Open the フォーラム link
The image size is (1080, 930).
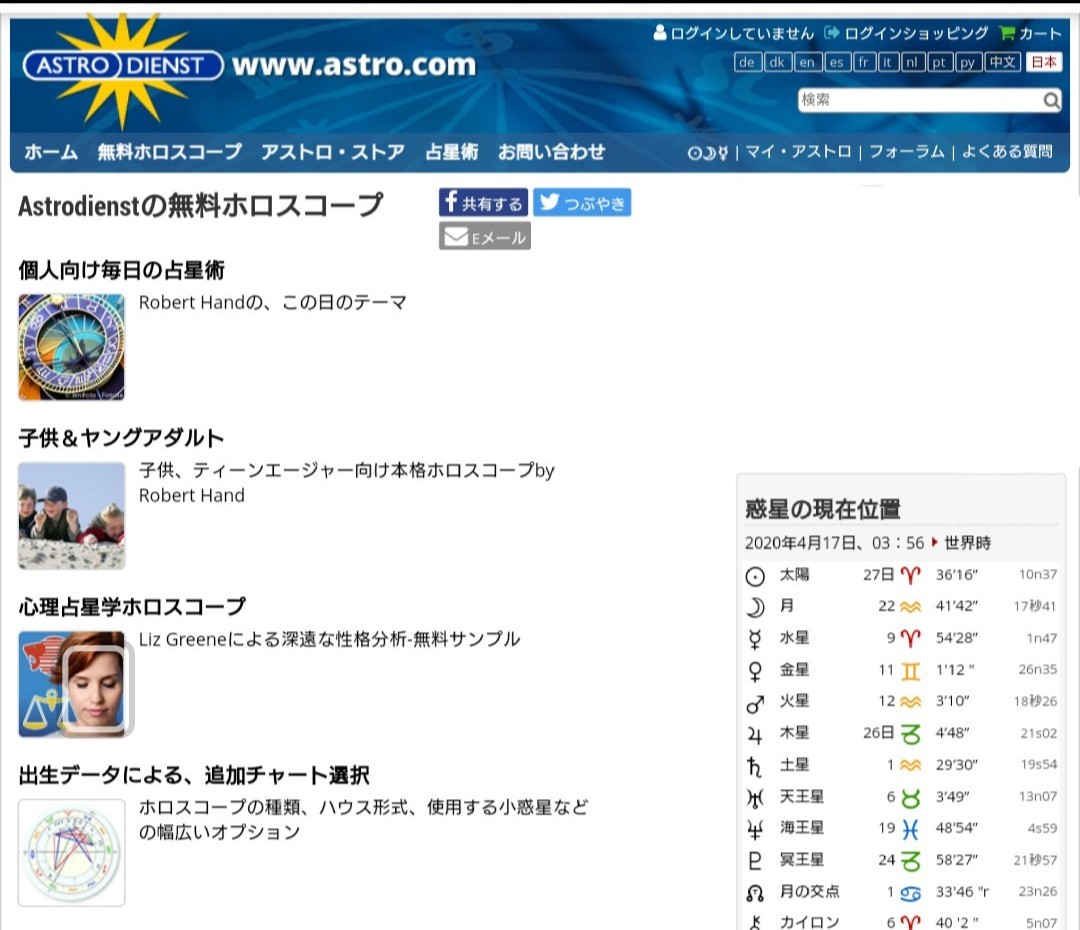coord(906,152)
